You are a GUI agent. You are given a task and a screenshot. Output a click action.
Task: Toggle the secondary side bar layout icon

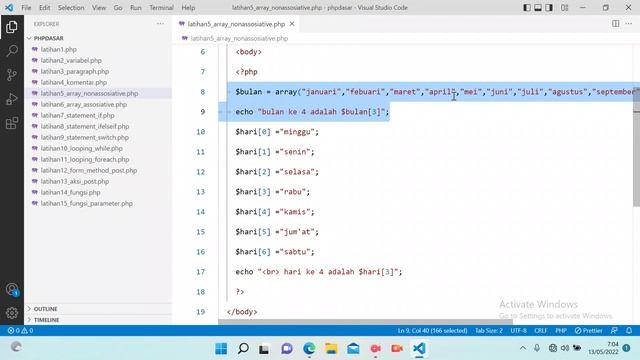[549, 7]
